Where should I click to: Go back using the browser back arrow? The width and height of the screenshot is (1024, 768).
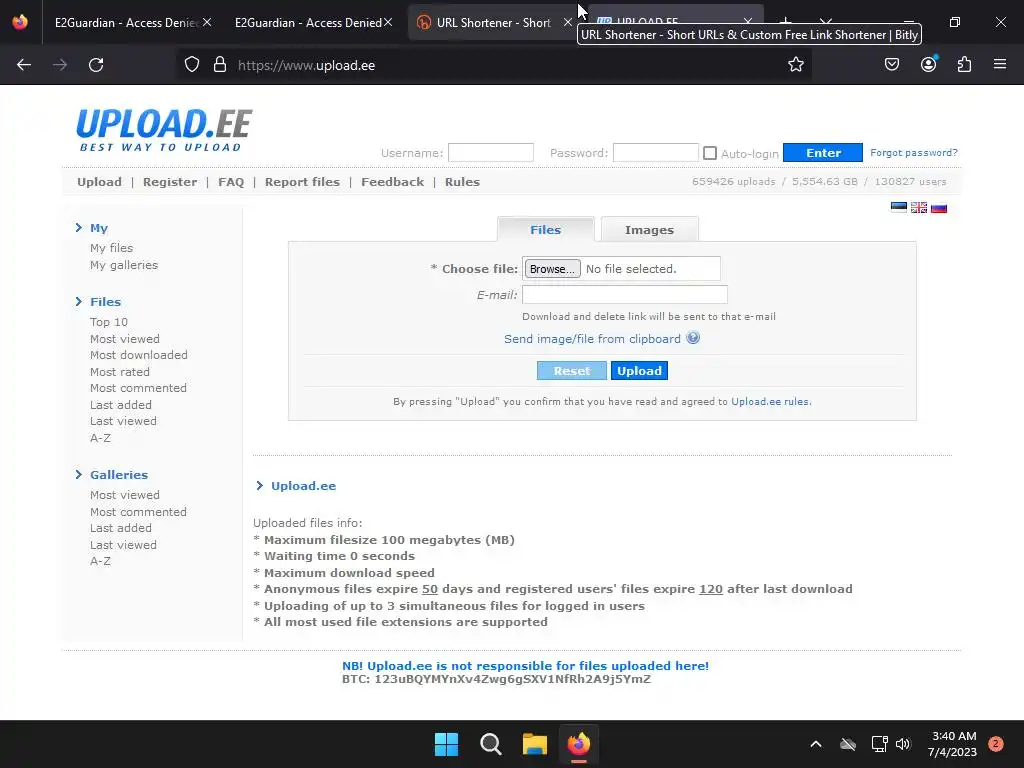[x=24, y=65]
